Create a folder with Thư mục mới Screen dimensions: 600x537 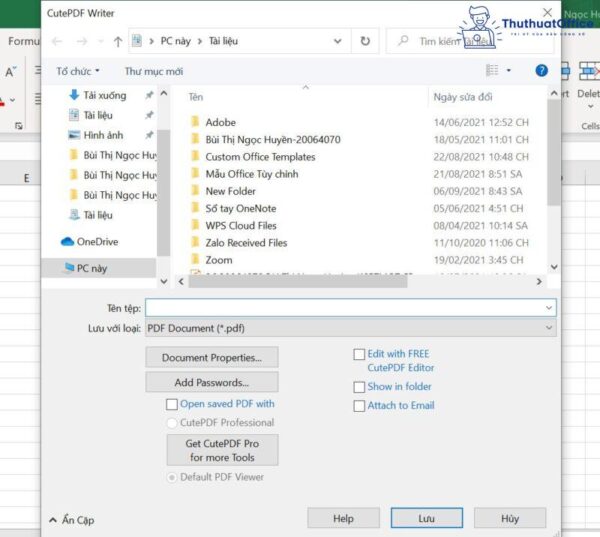(x=154, y=71)
